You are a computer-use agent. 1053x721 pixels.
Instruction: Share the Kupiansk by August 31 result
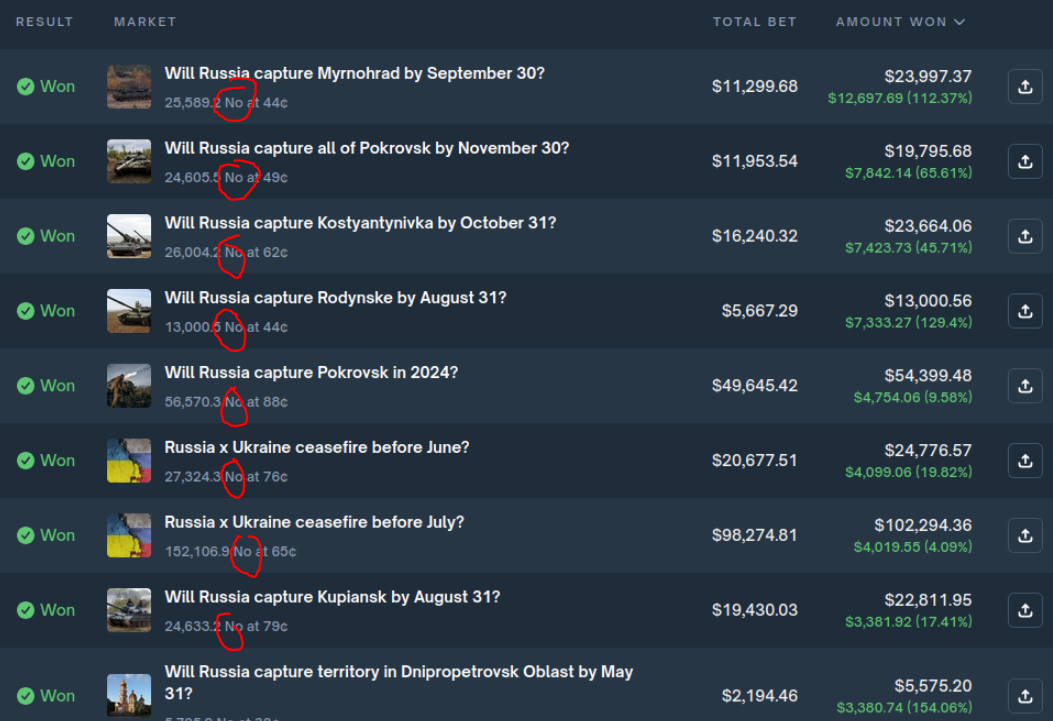tap(1025, 610)
